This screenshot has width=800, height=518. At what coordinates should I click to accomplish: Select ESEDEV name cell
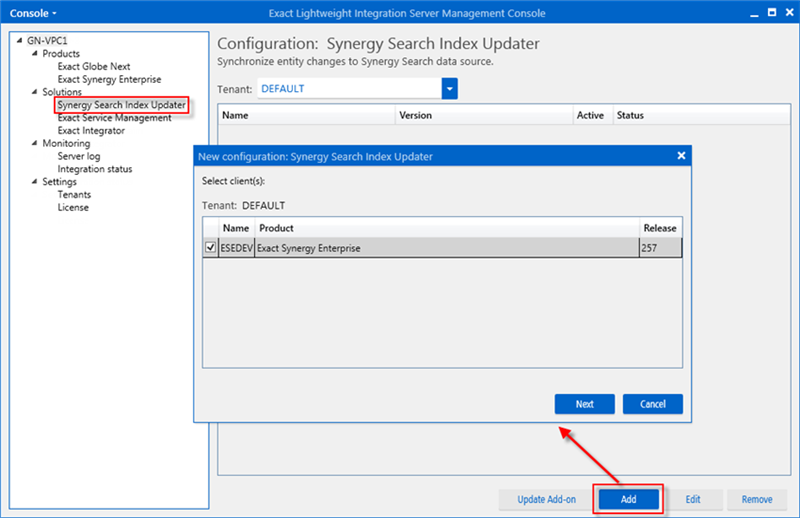click(x=237, y=248)
